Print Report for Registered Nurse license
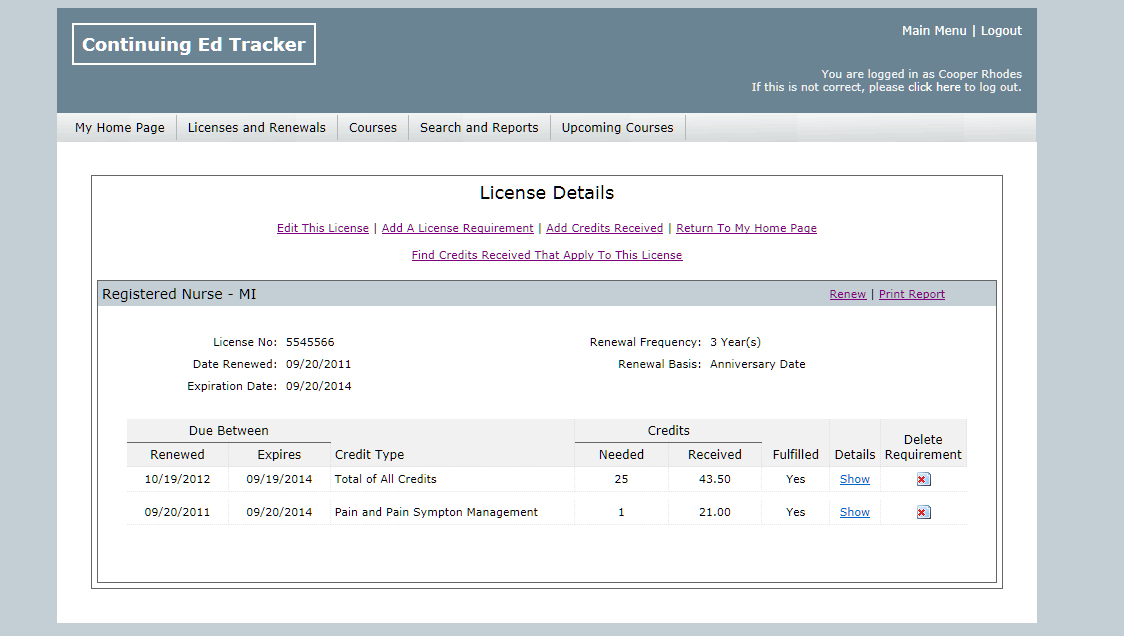 [x=911, y=294]
